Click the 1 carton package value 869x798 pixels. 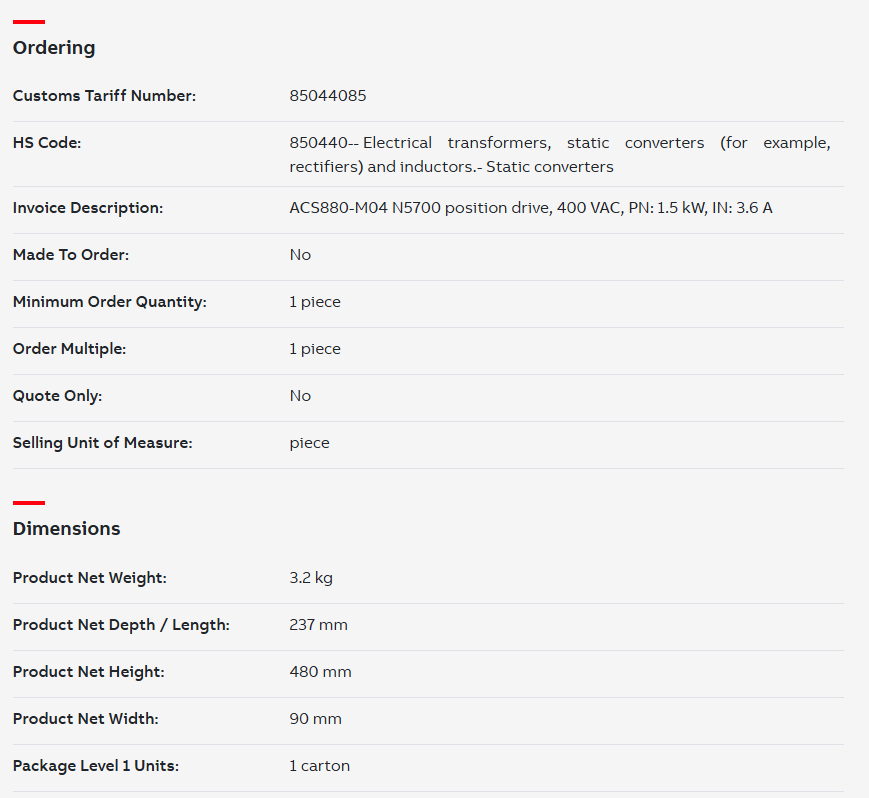tap(319, 766)
